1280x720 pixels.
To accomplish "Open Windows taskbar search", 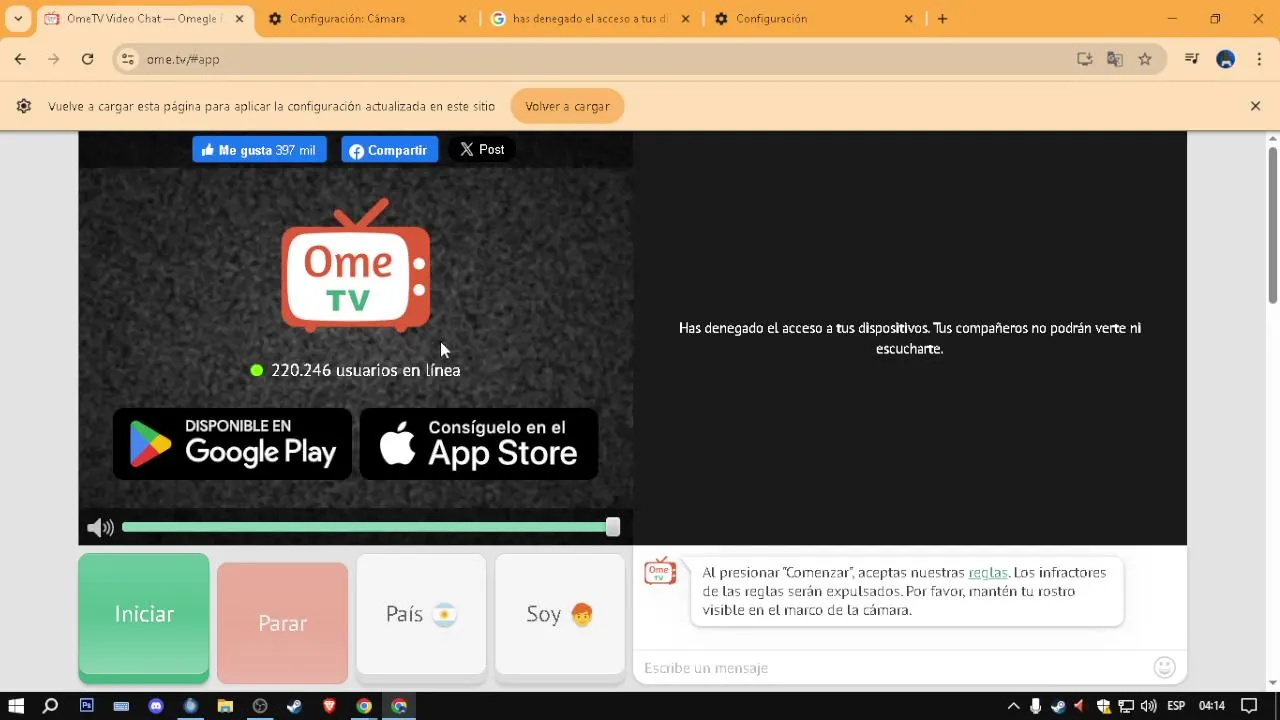I will point(51,706).
